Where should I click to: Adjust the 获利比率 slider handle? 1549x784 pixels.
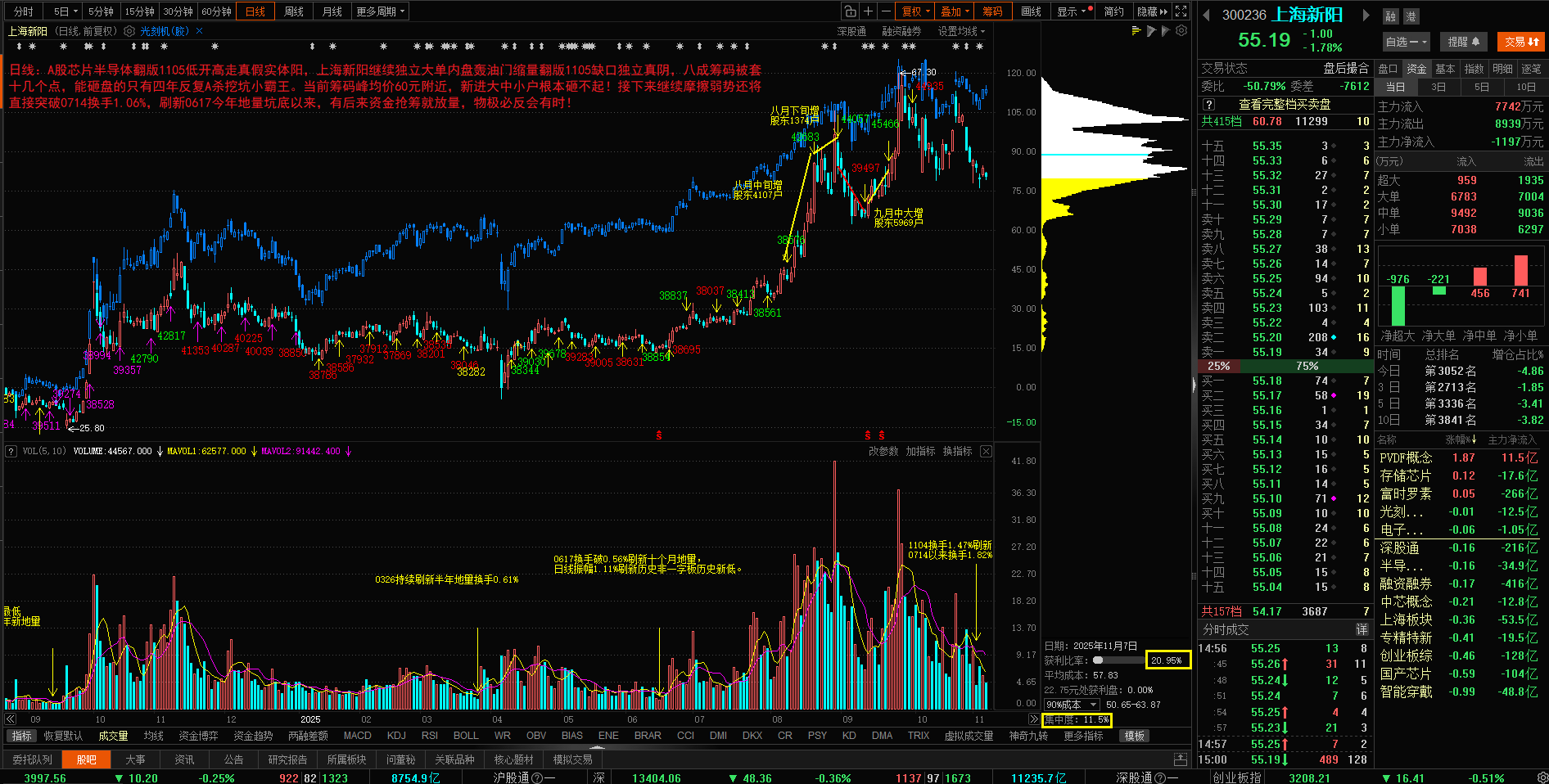pos(1098,660)
